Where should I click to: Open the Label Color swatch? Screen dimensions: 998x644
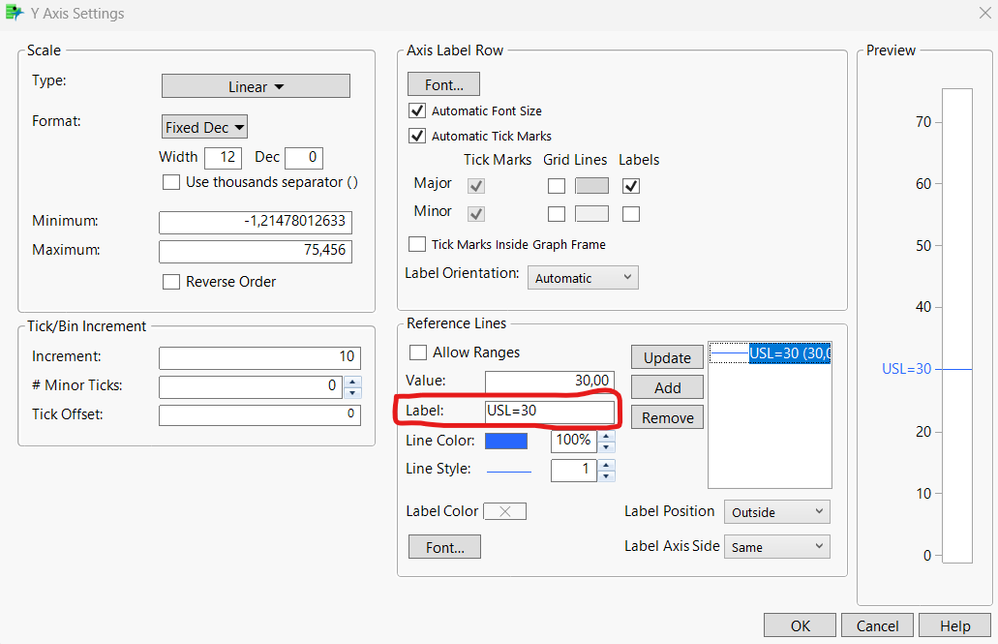coord(505,512)
